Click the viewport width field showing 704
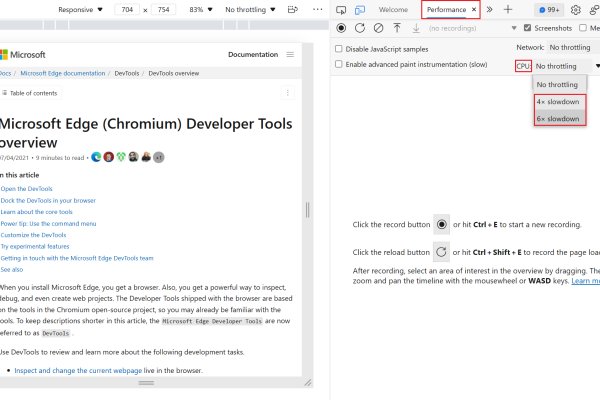Image resolution: width=600 pixels, height=400 pixels. [x=127, y=9]
